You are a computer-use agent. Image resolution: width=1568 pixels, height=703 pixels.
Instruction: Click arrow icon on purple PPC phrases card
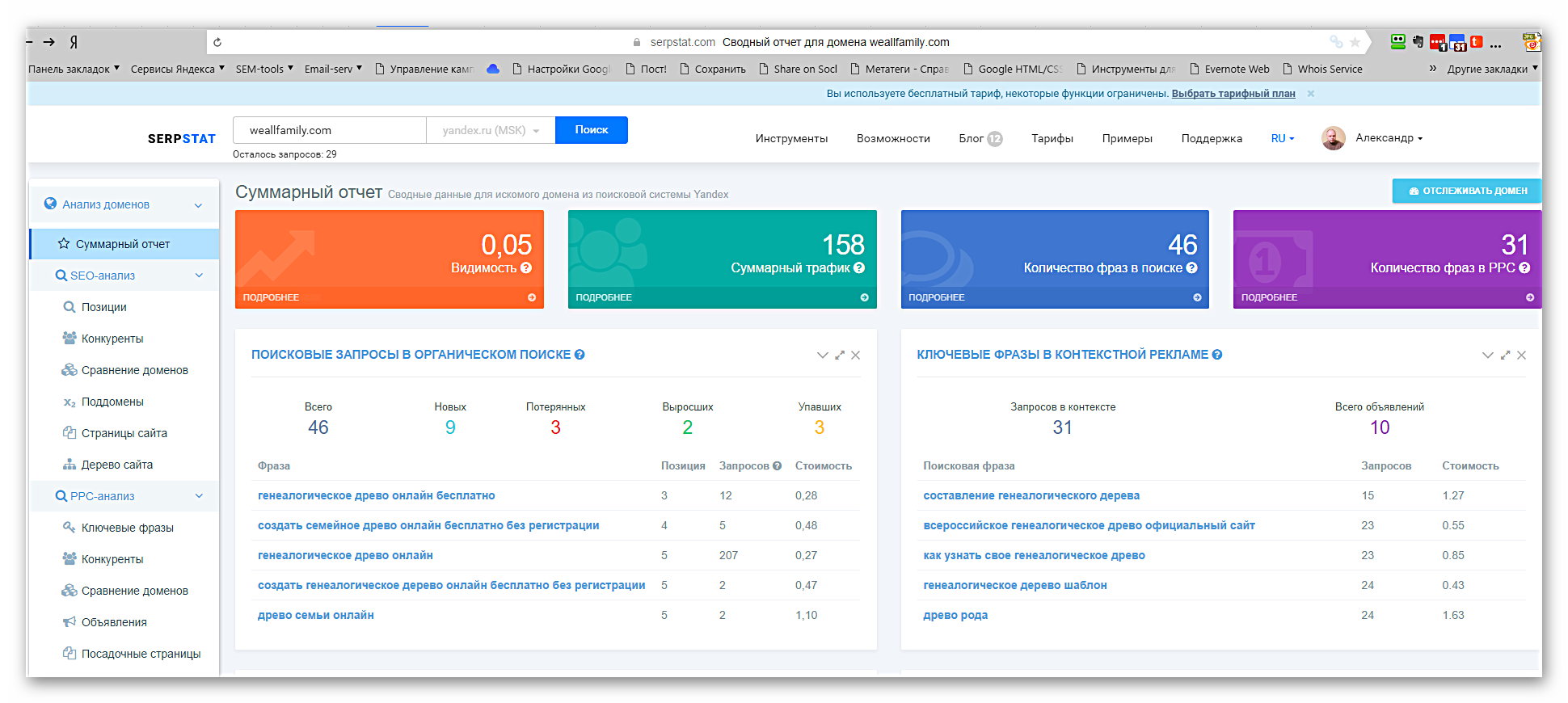[x=1529, y=297]
